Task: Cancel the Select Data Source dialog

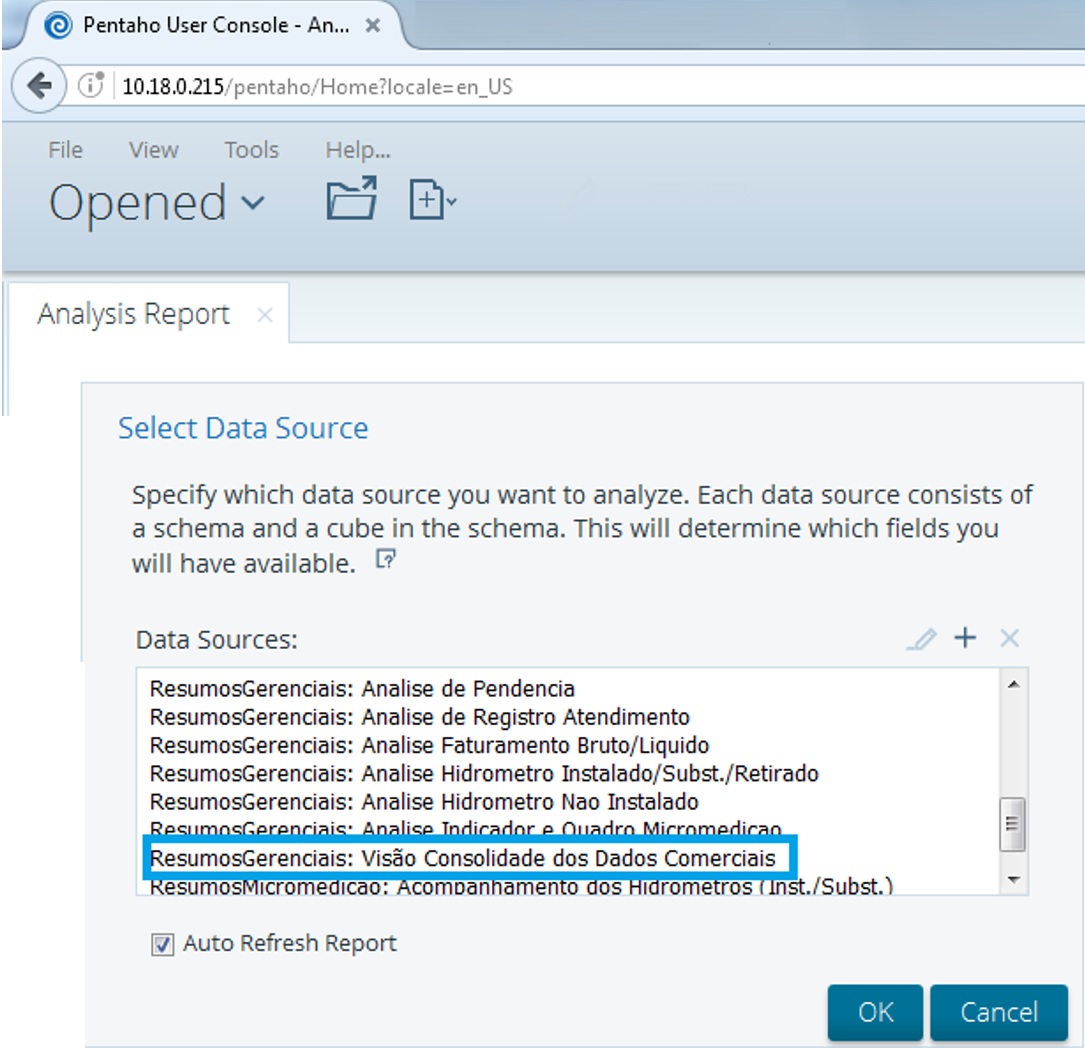Action: pos(999,1011)
